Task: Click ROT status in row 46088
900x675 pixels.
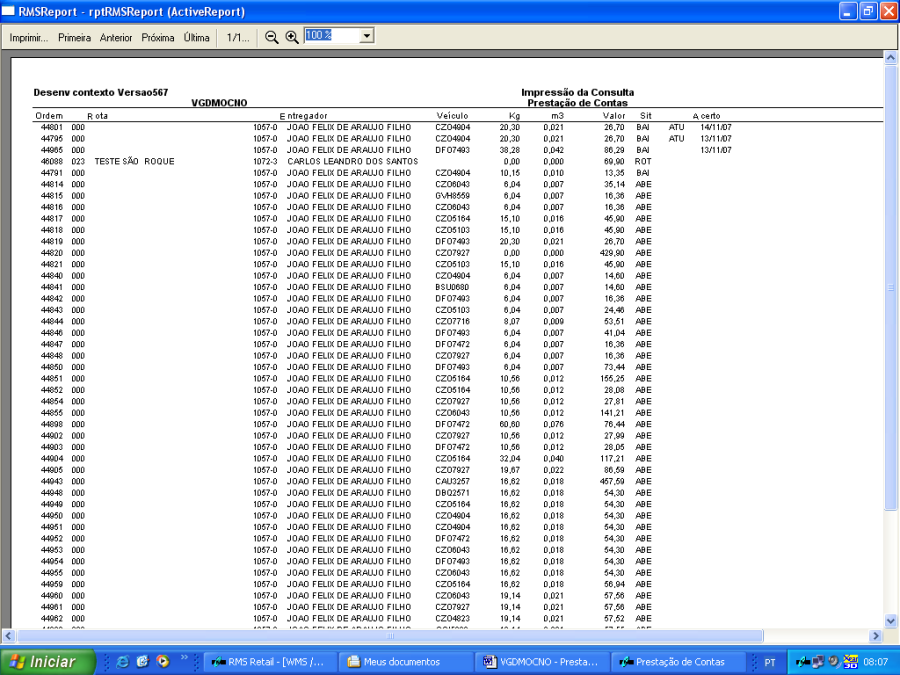Action: click(643, 162)
